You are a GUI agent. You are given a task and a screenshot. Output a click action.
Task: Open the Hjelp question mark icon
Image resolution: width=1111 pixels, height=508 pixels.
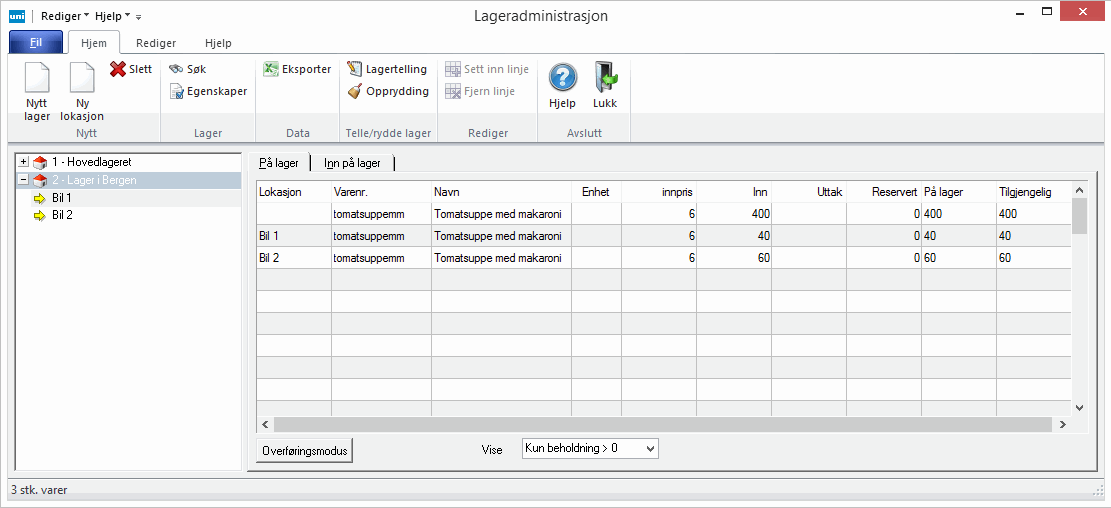tap(563, 79)
